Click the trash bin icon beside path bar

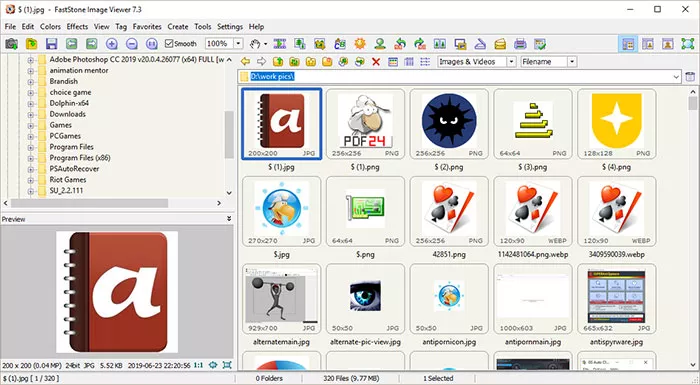(x=690, y=76)
